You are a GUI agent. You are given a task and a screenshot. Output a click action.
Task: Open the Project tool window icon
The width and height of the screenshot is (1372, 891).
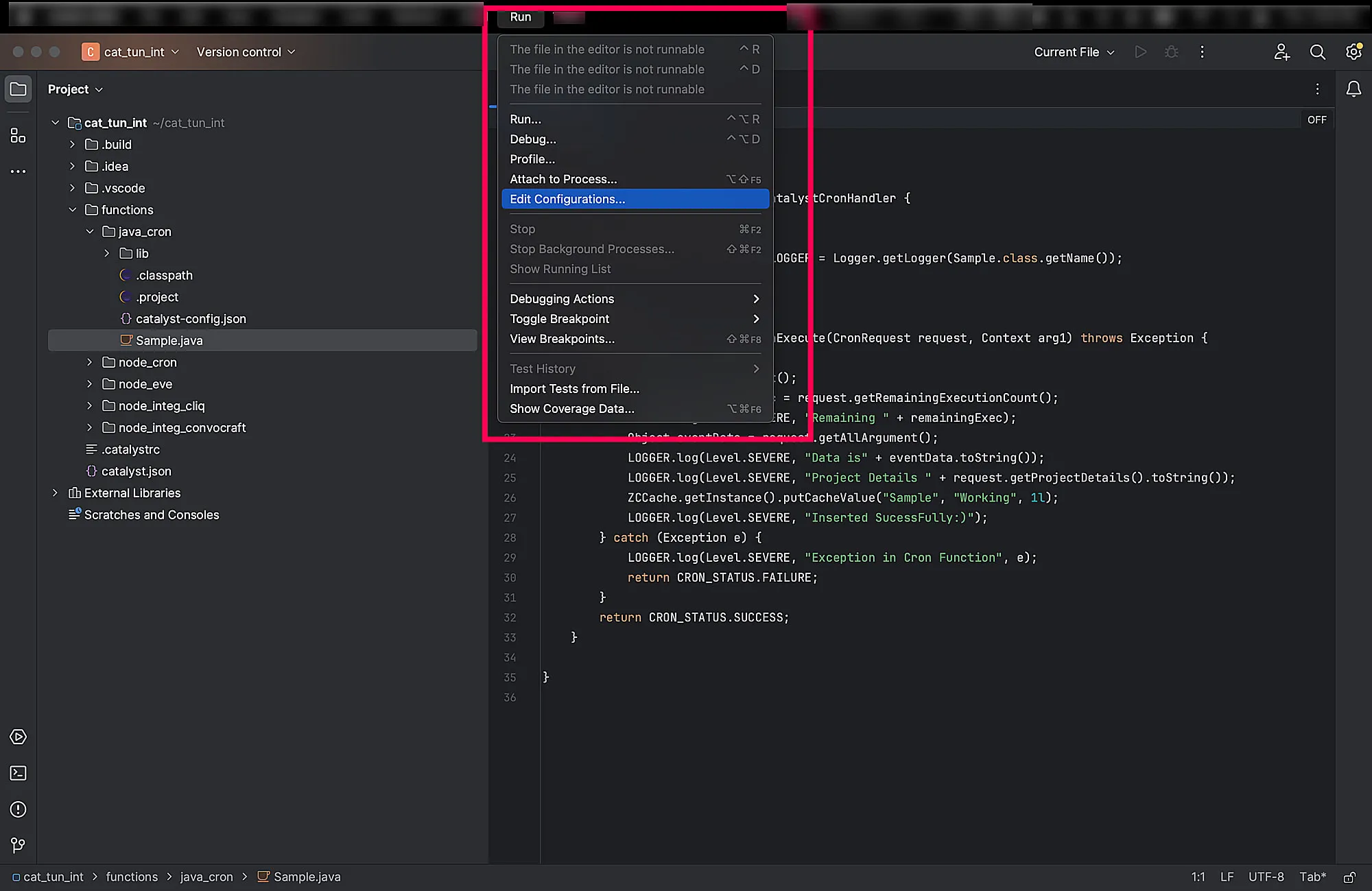[19, 89]
